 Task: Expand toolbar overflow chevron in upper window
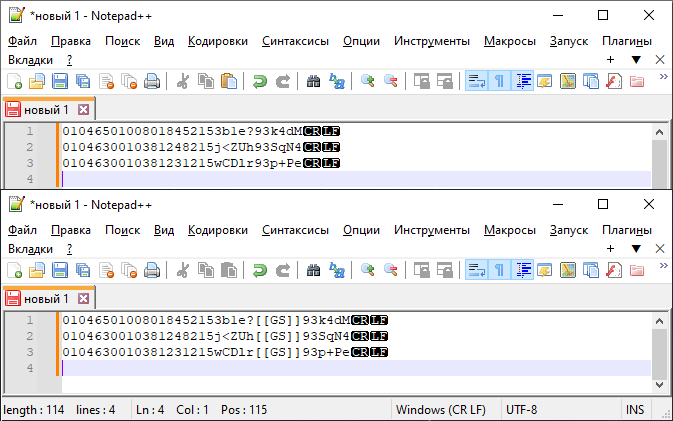pos(663,77)
